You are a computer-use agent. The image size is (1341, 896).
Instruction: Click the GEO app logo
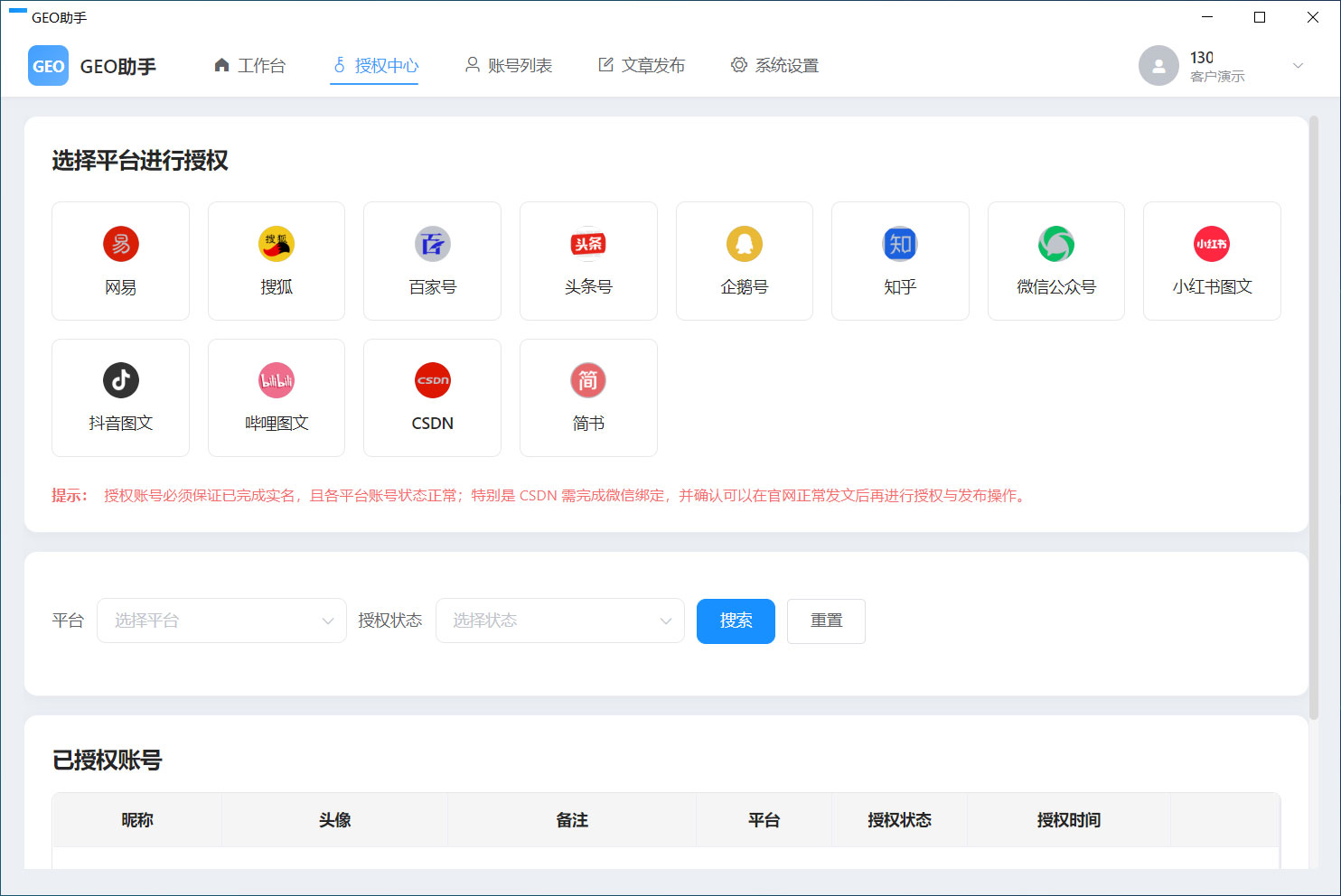pos(48,66)
